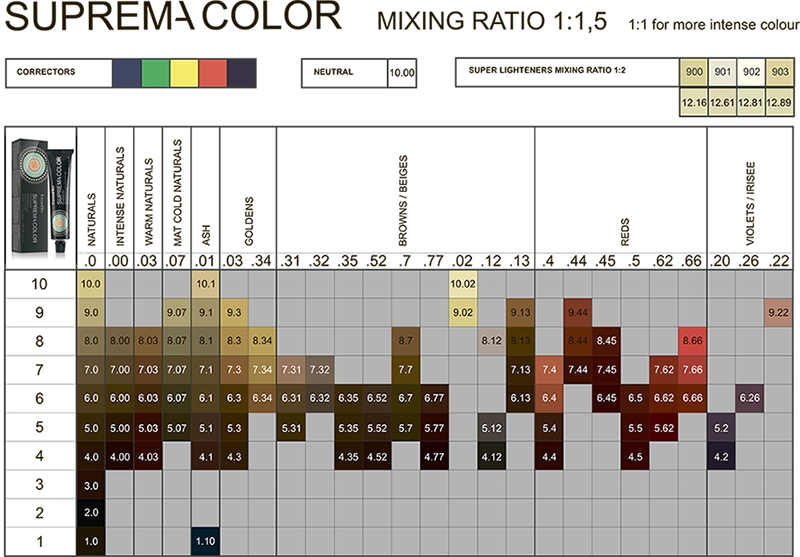Select shade 8.7 brown swatch
Image resolution: width=800 pixels, height=557 pixels.
(406, 341)
